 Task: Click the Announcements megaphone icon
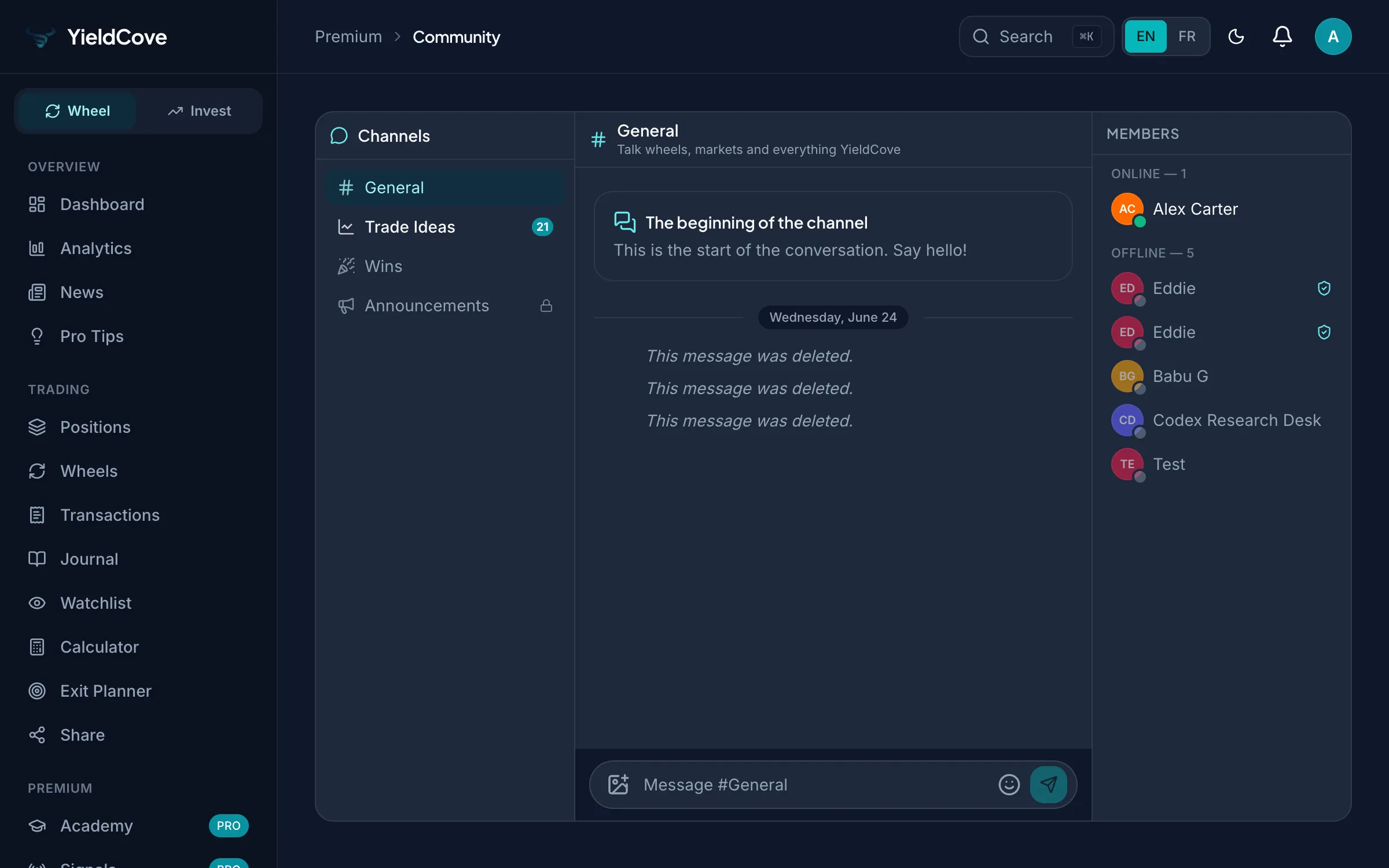[346, 306]
